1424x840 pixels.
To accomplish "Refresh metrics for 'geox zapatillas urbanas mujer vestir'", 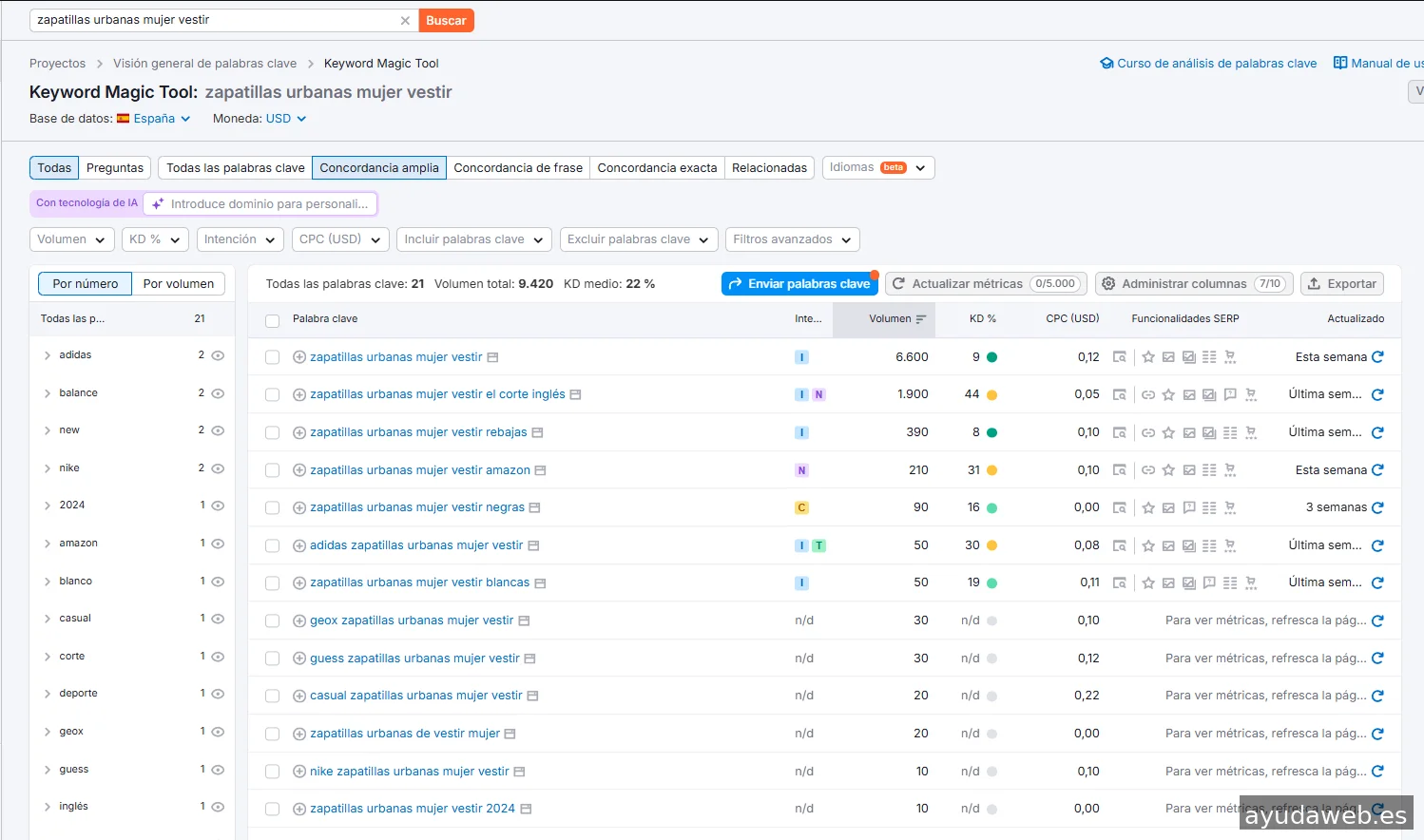I will (1377, 620).
